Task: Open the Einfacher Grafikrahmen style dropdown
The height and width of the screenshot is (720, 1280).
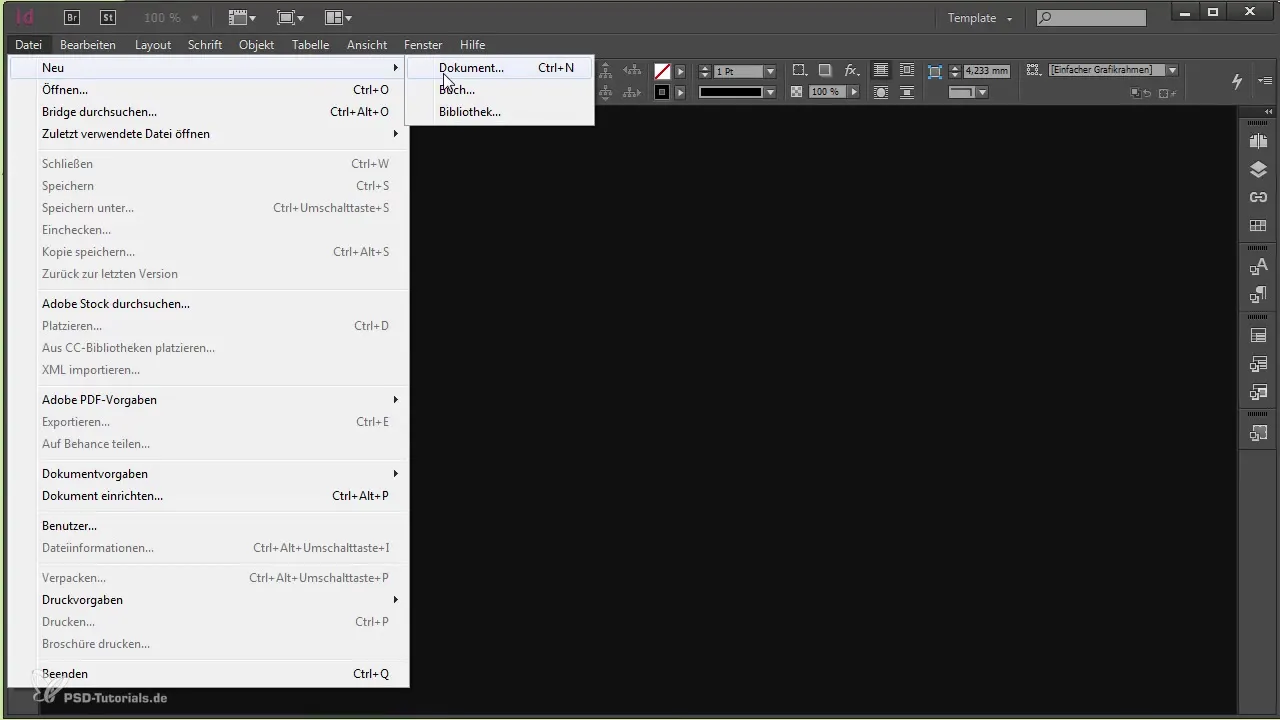Action: tap(1172, 70)
